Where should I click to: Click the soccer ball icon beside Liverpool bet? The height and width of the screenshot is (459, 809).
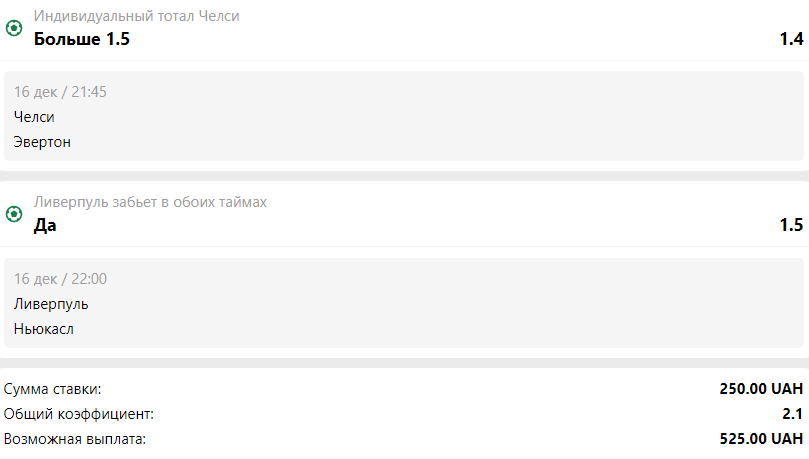coord(14,214)
